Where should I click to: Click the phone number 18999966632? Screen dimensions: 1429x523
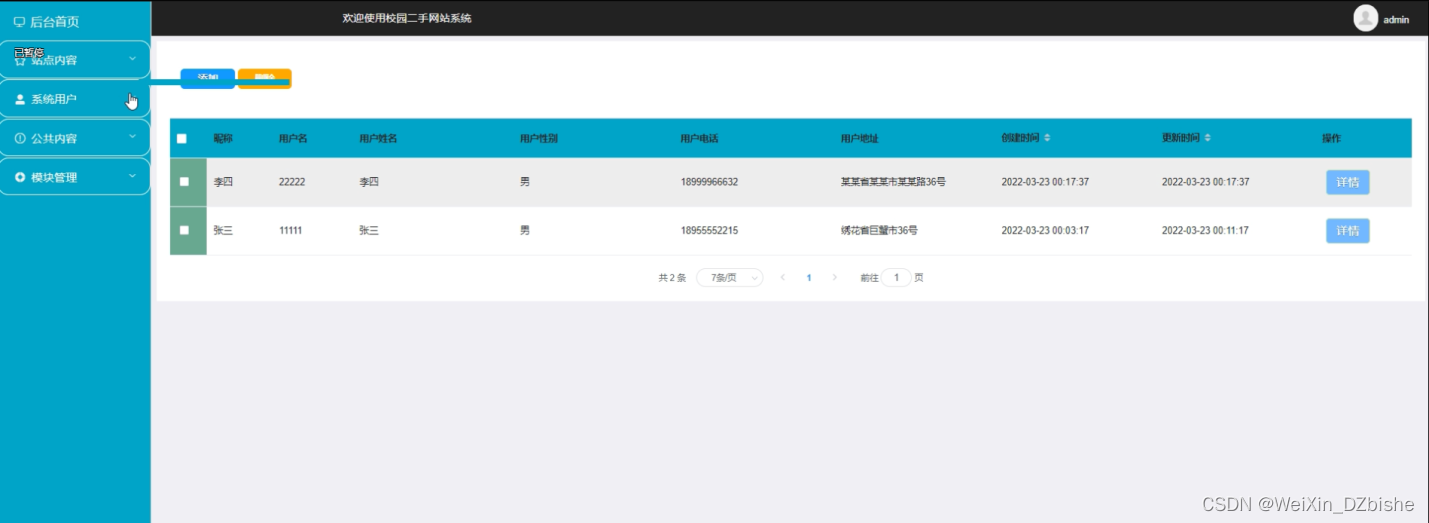(709, 182)
